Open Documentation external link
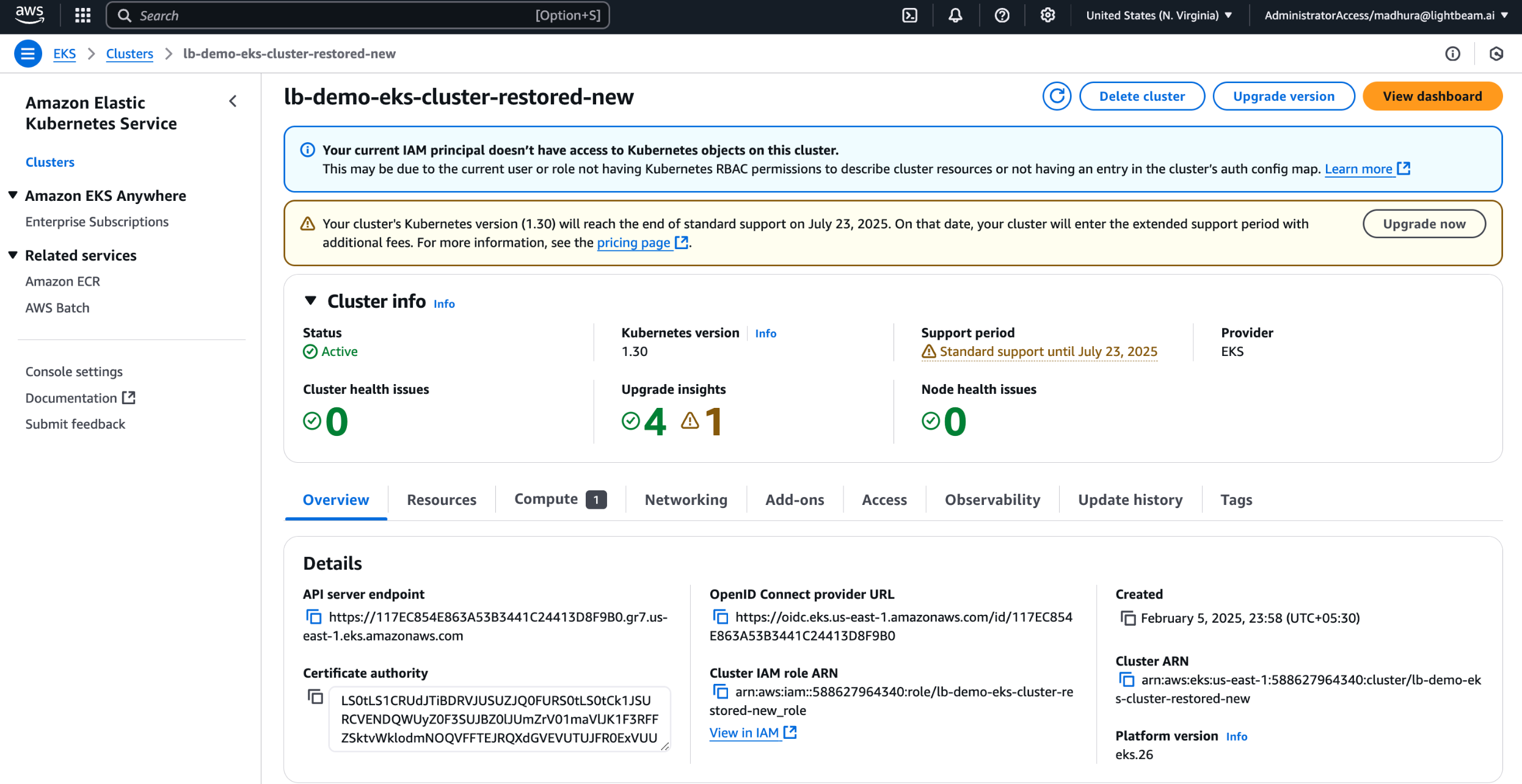The height and width of the screenshot is (784, 1522). pos(80,397)
